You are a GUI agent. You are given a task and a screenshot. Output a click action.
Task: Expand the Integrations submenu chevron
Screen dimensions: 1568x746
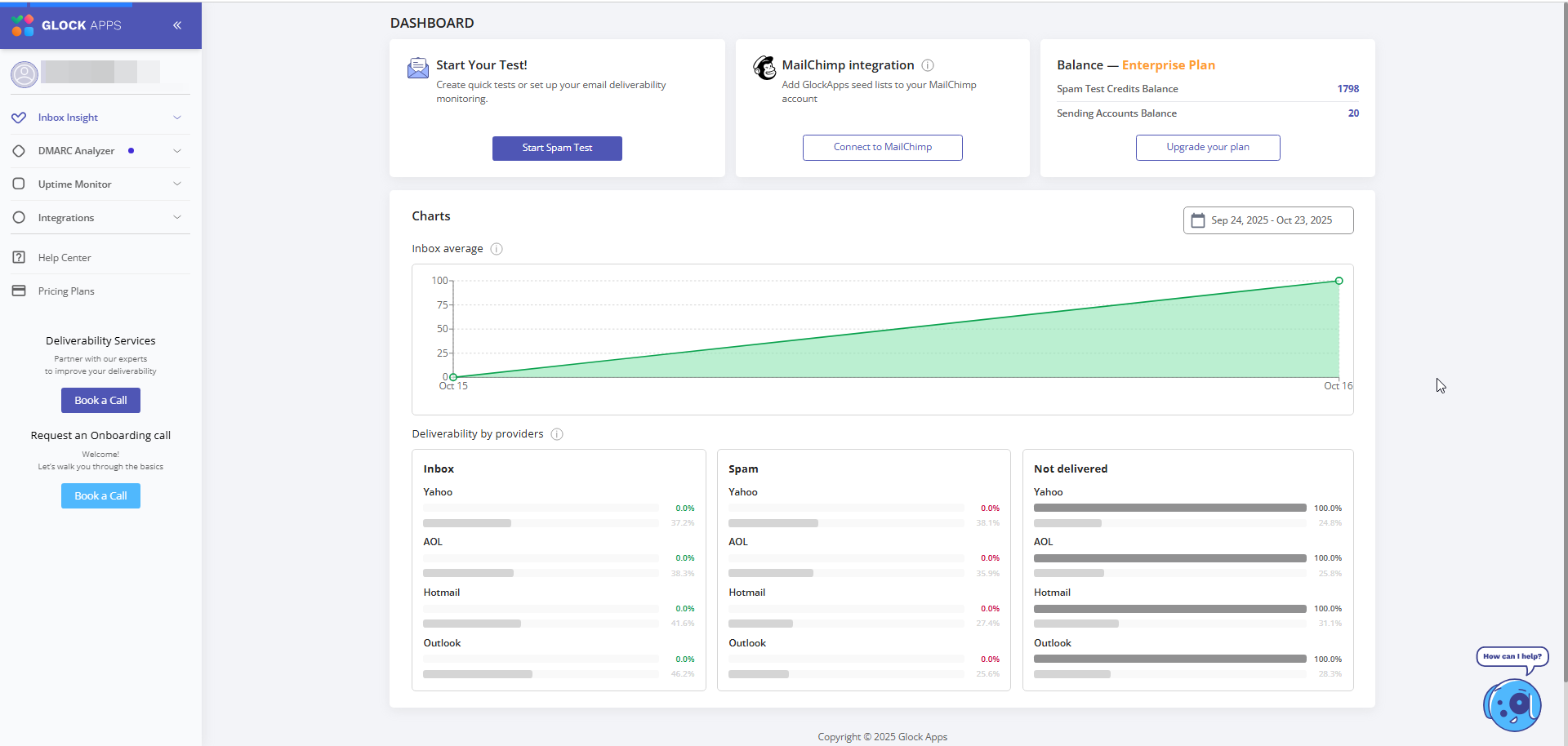tap(177, 218)
